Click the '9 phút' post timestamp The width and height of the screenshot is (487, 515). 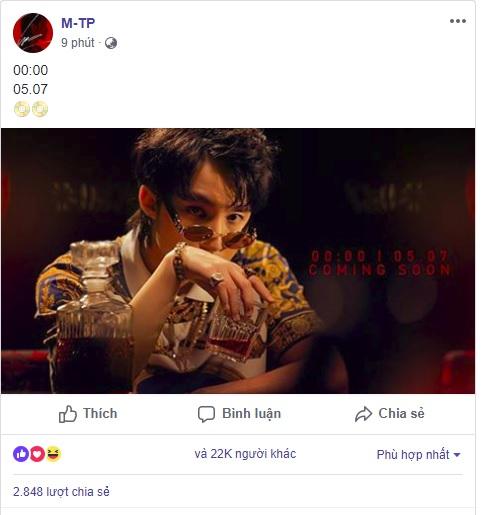78,43
